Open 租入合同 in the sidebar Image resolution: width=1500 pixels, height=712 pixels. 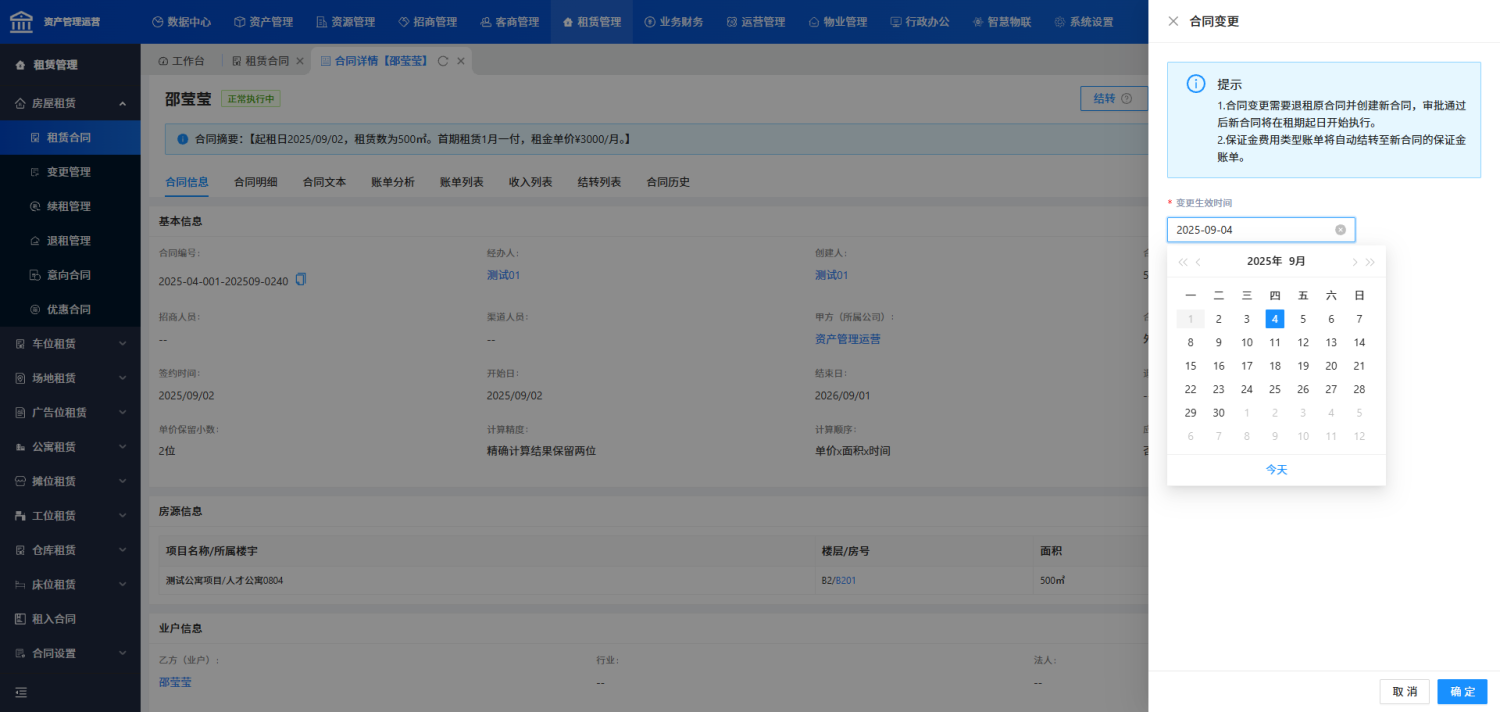tap(70, 619)
